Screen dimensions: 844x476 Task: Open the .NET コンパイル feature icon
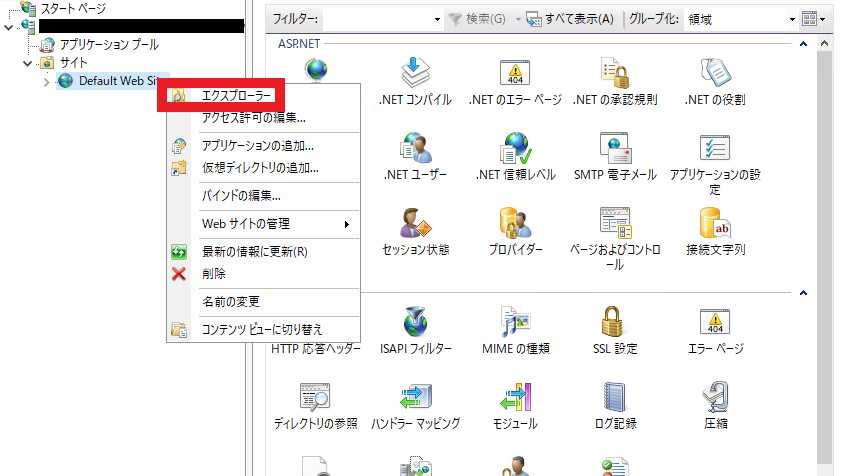pos(415,73)
